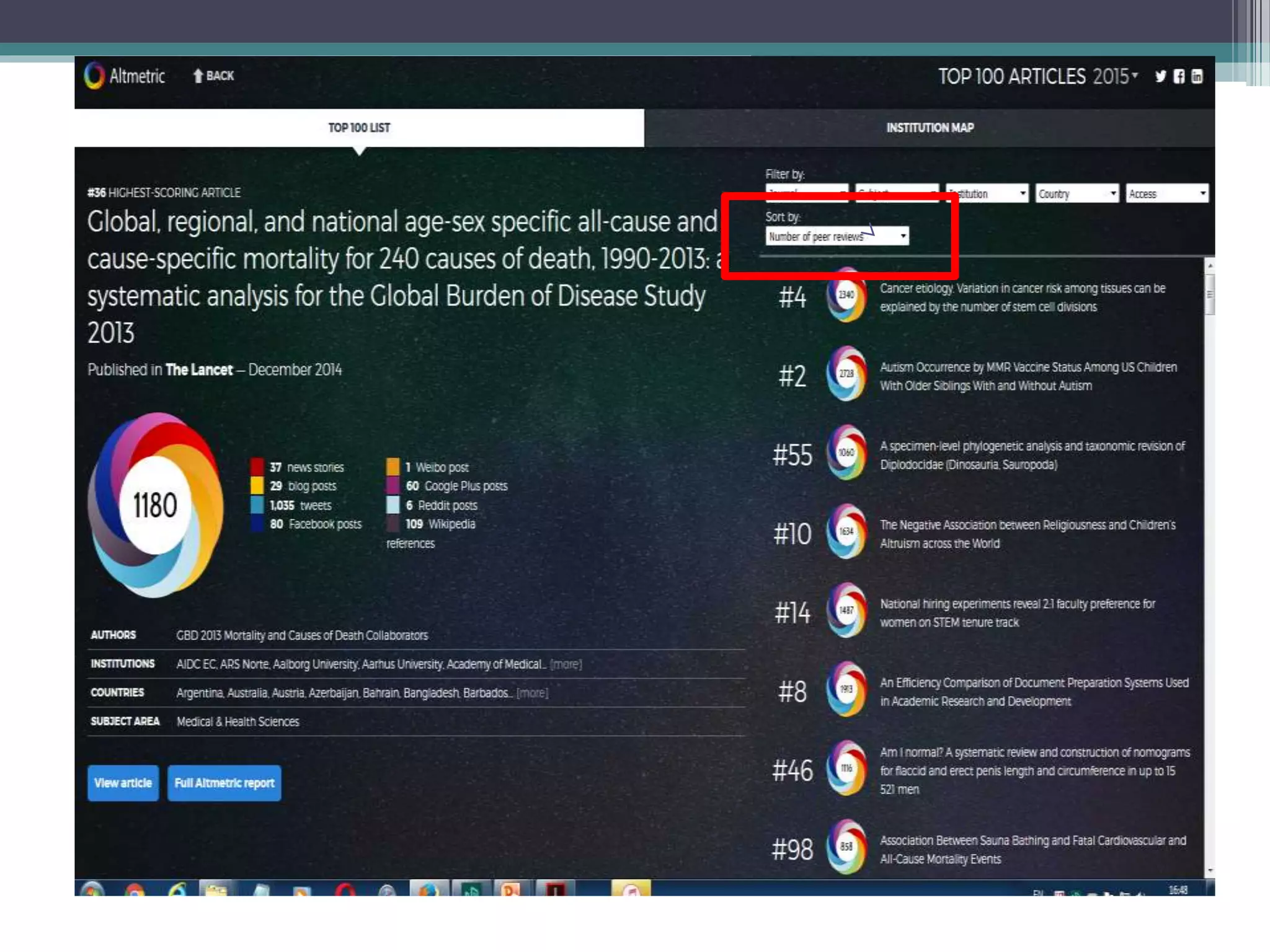Select the Top 100 List tab
This screenshot has height=952, width=1270.
coord(359,128)
